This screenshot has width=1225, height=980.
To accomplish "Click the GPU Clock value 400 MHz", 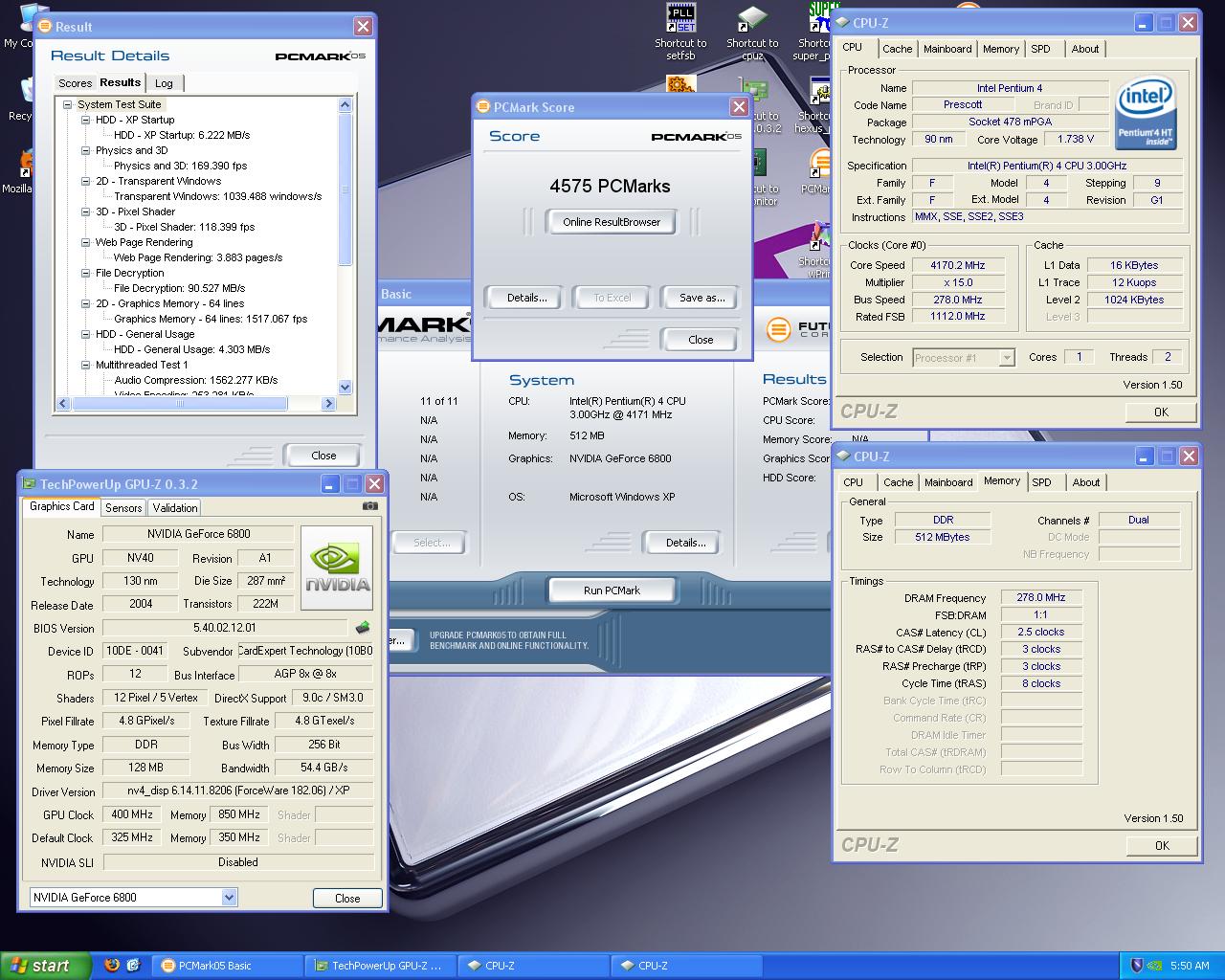I will click(132, 814).
